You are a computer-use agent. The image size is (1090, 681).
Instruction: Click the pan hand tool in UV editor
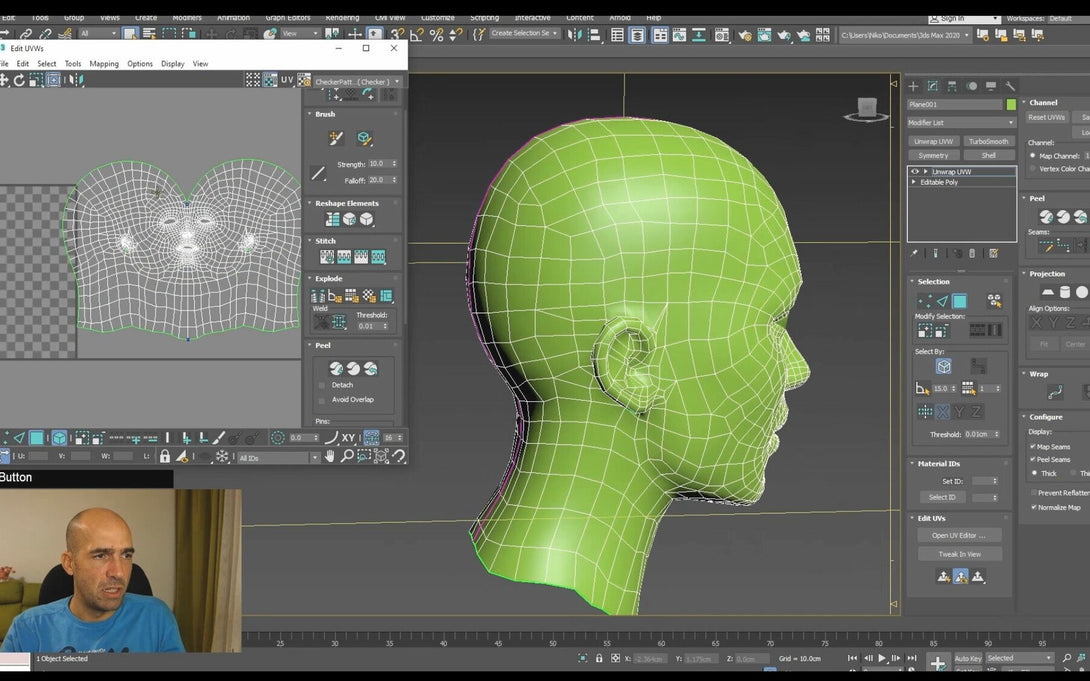[x=330, y=456]
